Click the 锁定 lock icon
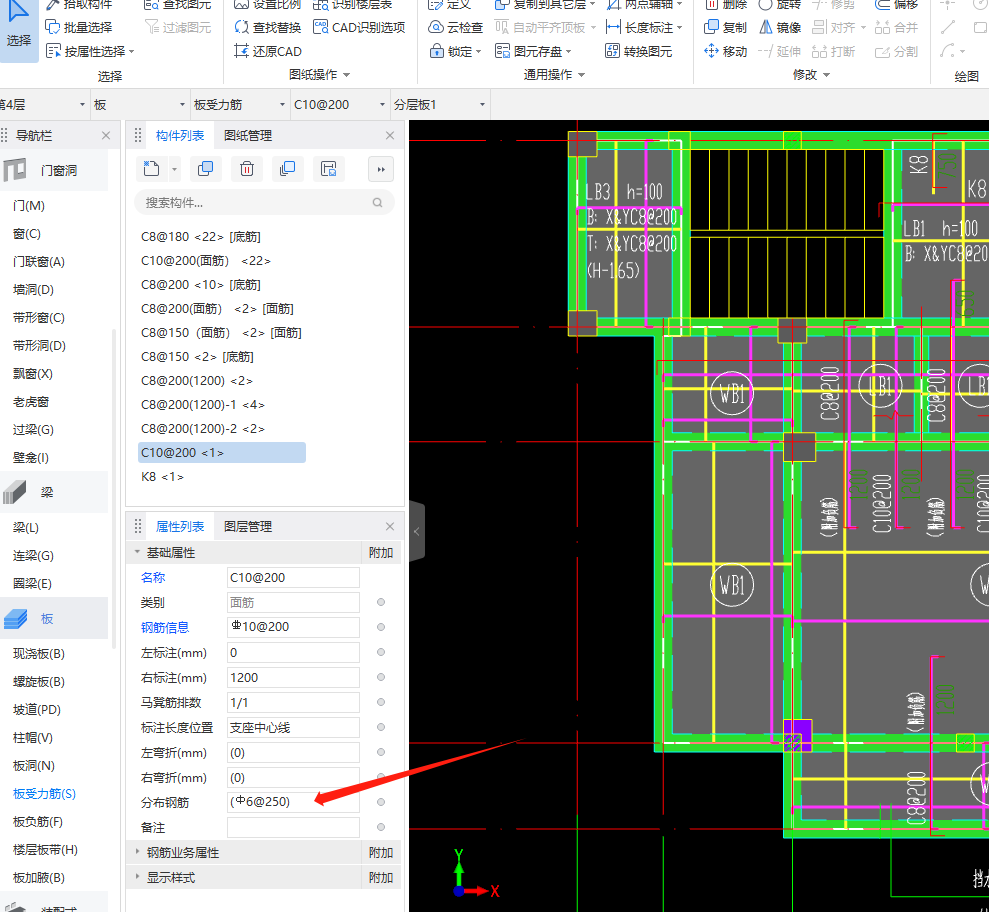989x912 pixels. (x=436, y=51)
